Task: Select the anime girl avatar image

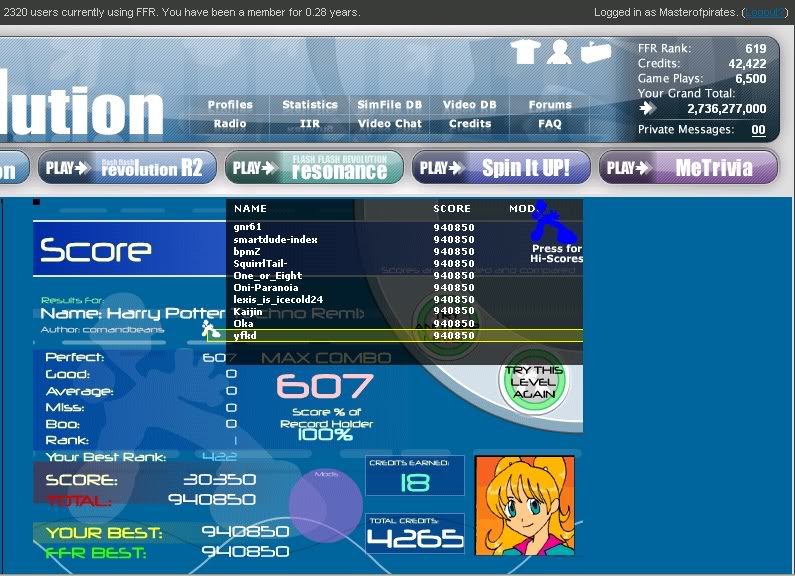Action: click(x=525, y=505)
